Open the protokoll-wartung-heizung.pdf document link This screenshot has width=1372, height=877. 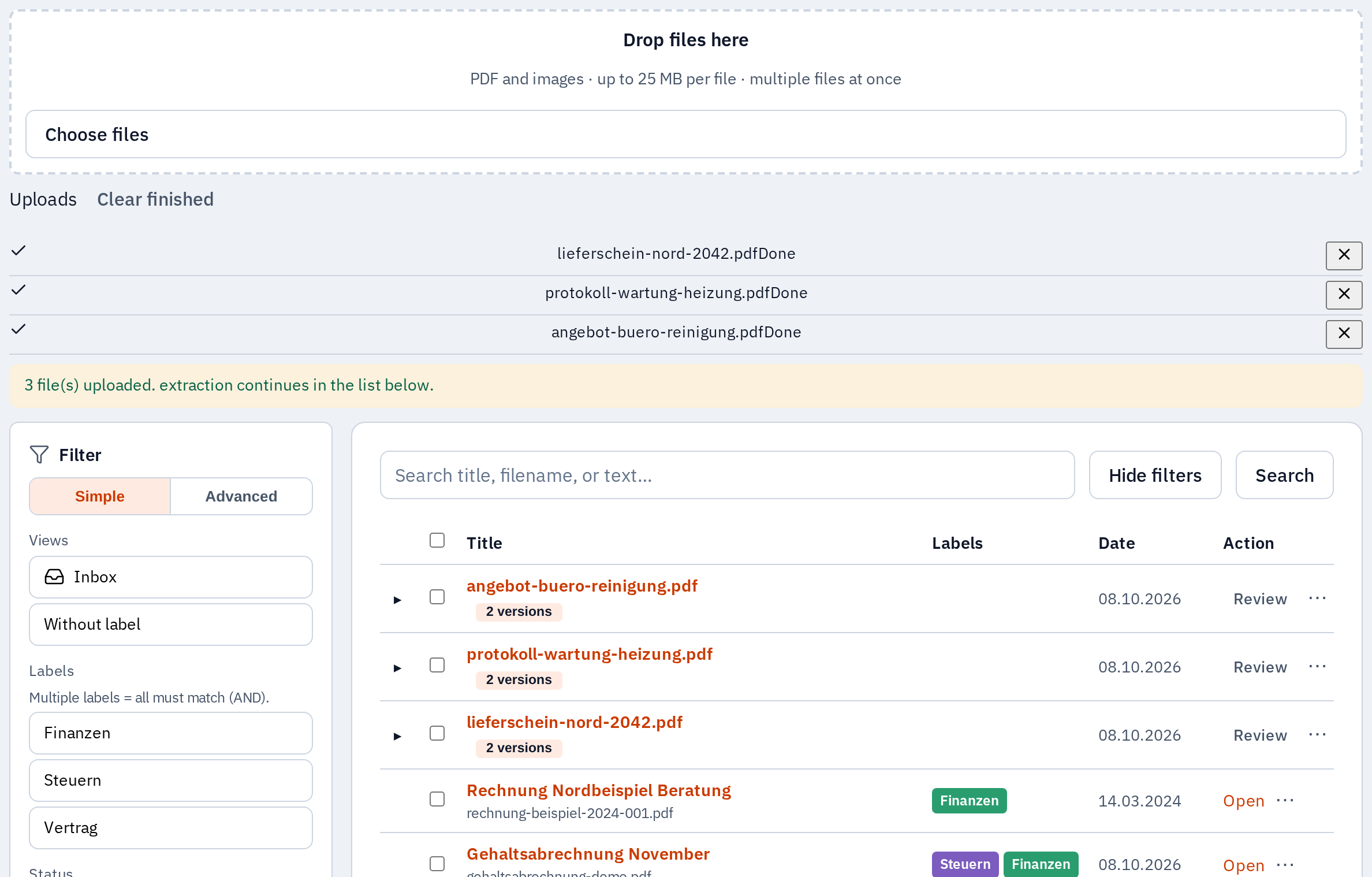[590, 654]
